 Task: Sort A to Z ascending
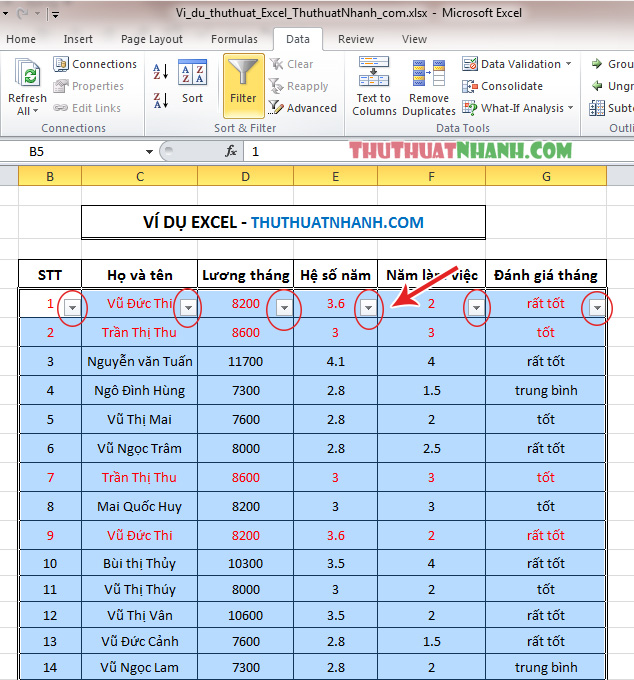[160, 72]
